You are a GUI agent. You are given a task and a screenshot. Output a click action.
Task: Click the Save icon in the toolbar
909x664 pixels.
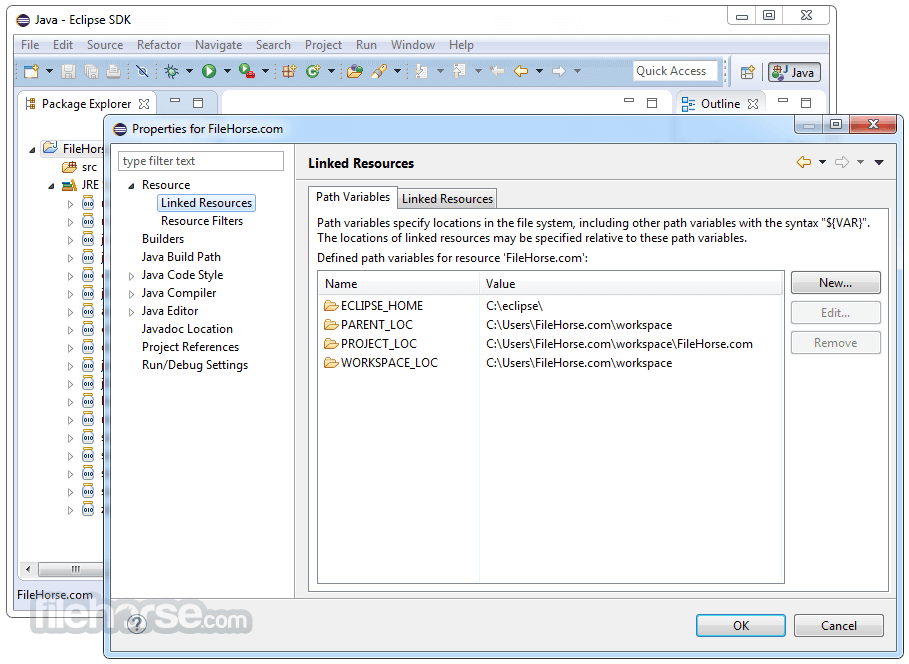tap(68, 71)
